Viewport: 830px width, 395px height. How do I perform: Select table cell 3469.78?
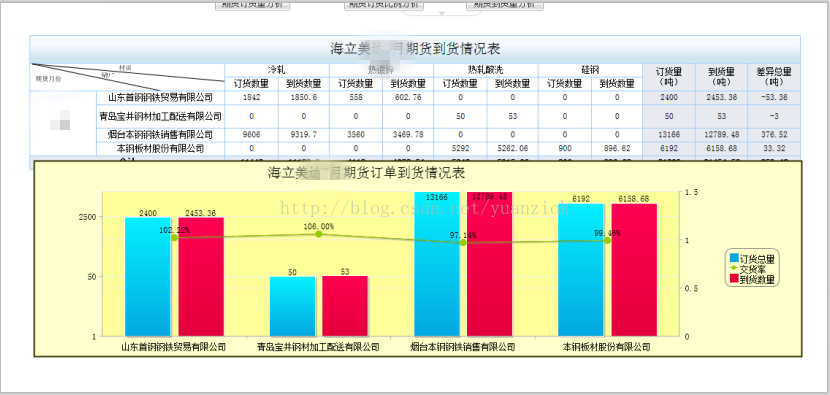point(408,134)
